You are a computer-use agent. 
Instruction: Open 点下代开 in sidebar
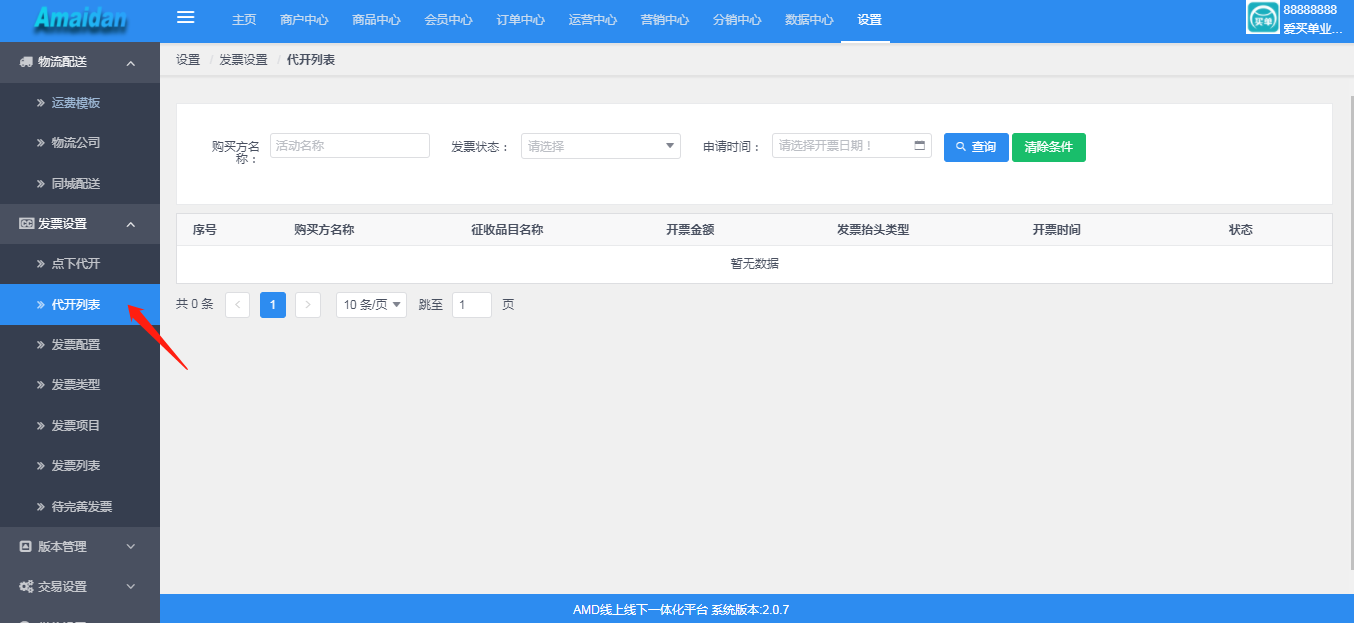pos(80,264)
